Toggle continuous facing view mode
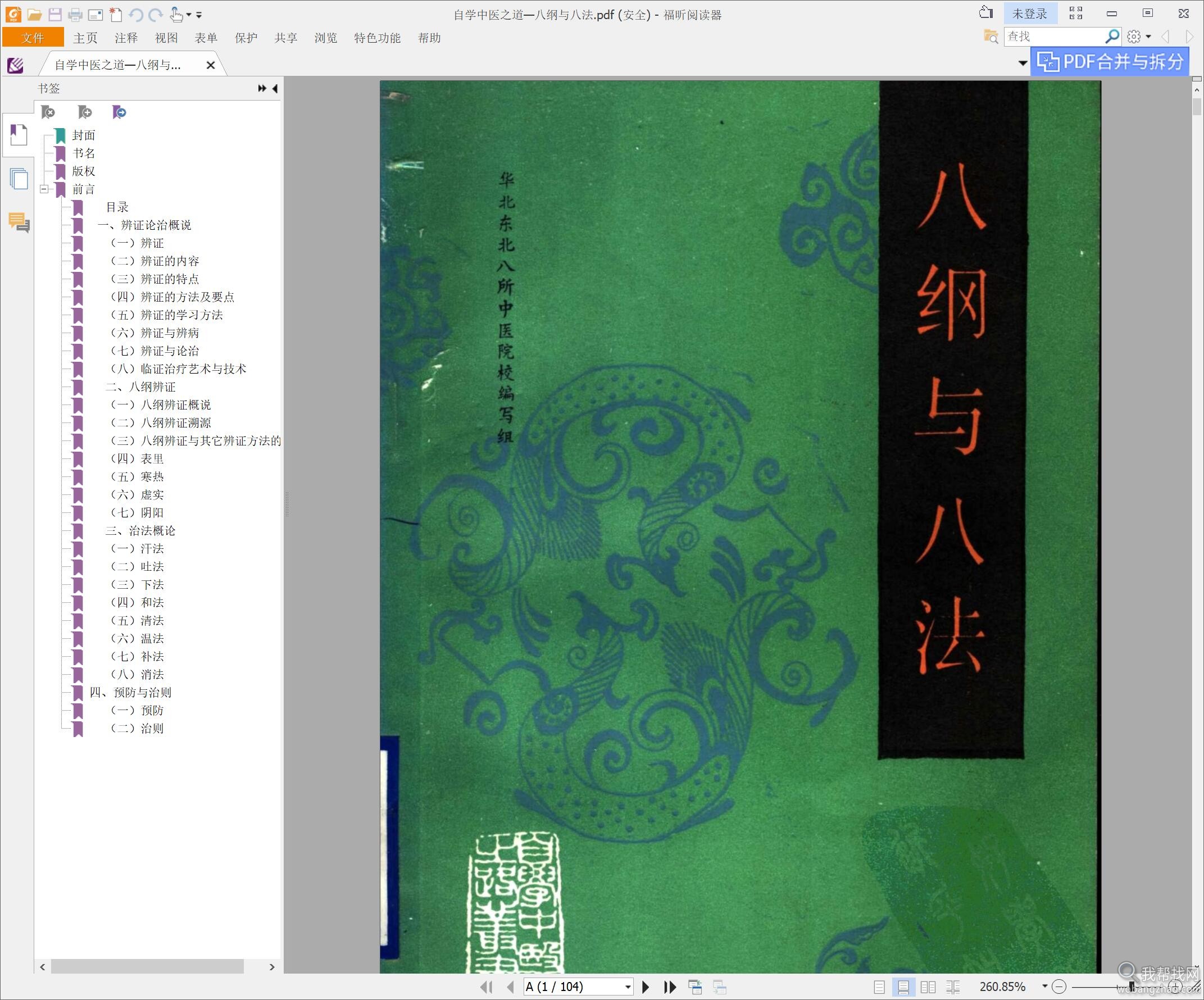This screenshot has width=1204, height=1000. pyautogui.click(x=952, y=987)
